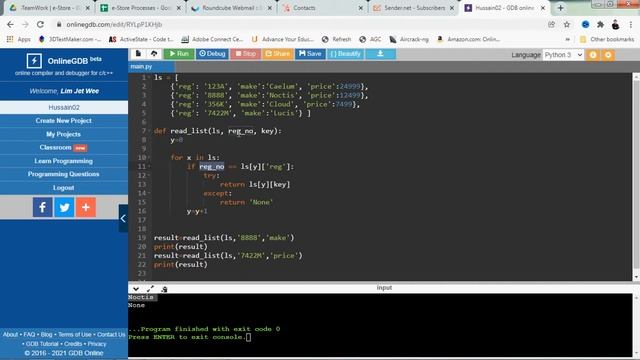Open the orange settings gear icon
This screenshot has width=640, height=360.
[608, 55]
